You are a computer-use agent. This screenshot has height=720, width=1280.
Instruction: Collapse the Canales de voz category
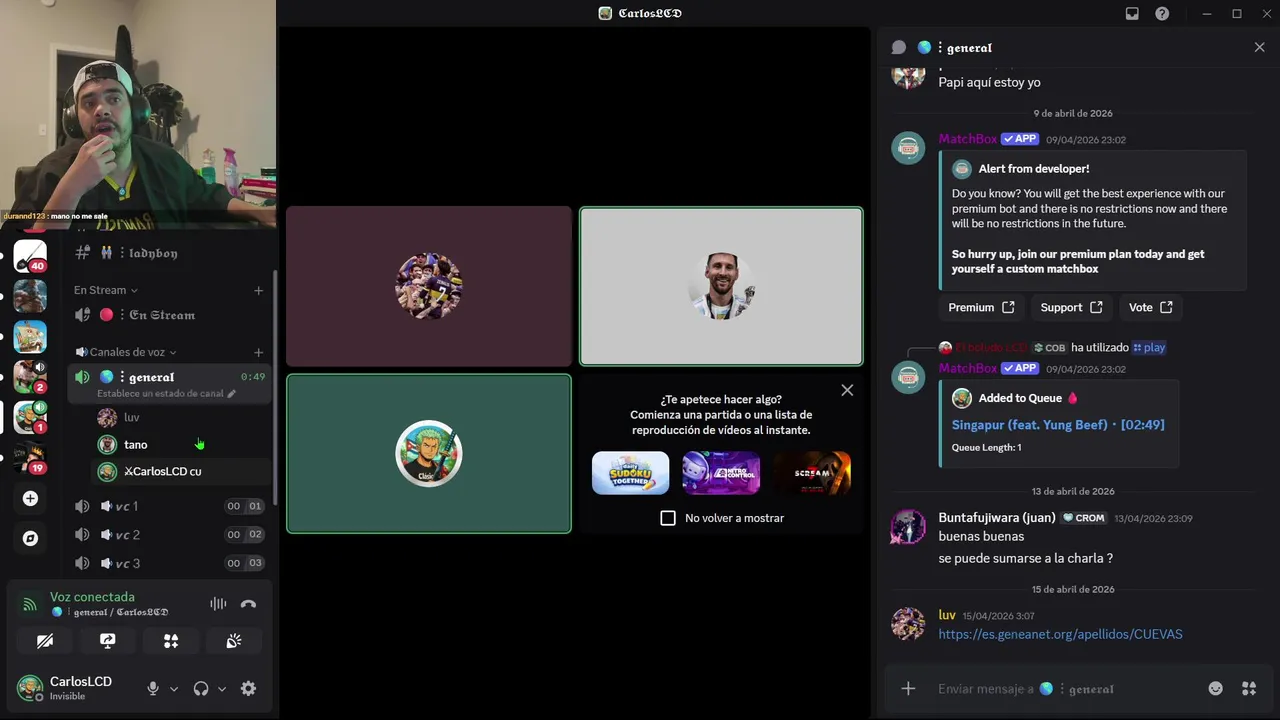click(x=126, y=352)
